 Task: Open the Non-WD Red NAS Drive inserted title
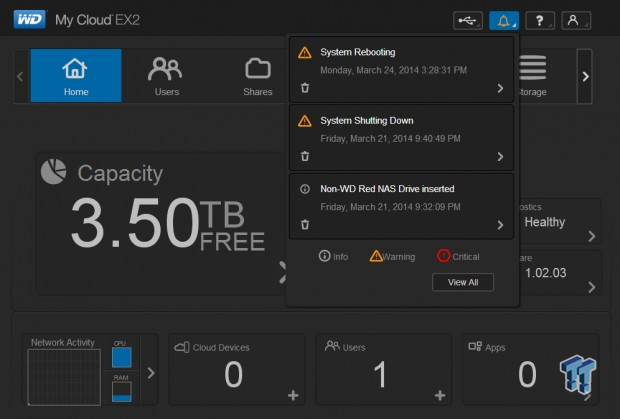387,189
